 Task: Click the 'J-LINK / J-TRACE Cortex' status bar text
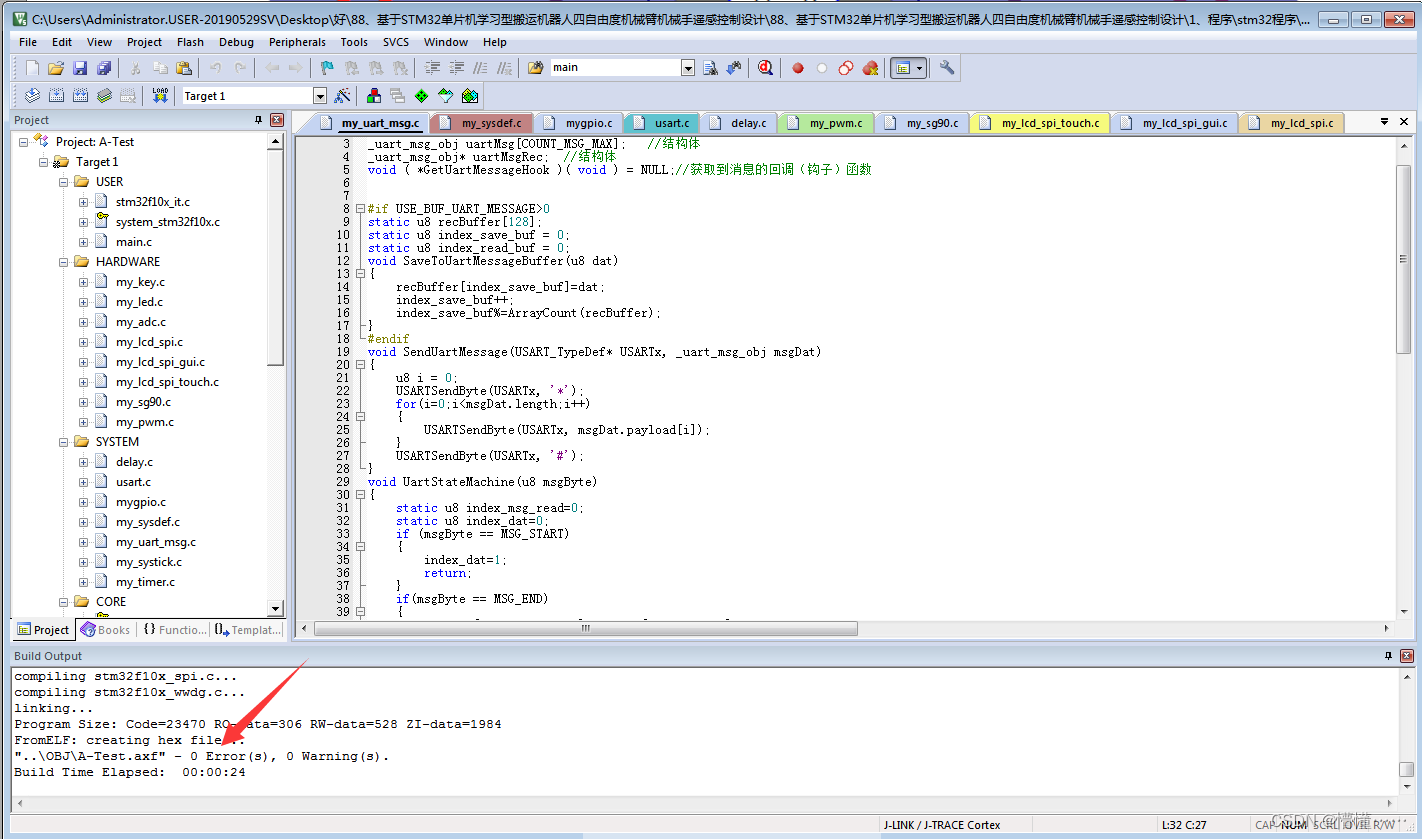click(941, 825)
